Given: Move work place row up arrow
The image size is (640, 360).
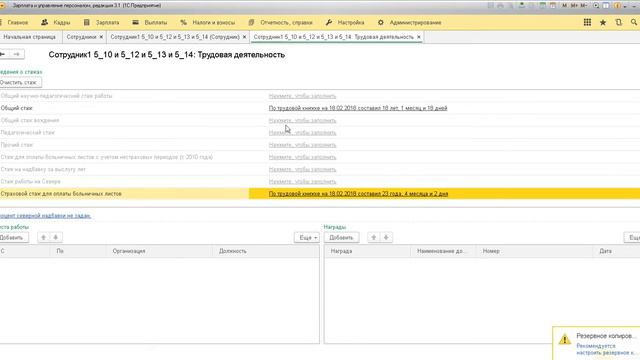Looking at the screenshot, I should [x=44, y=237].
